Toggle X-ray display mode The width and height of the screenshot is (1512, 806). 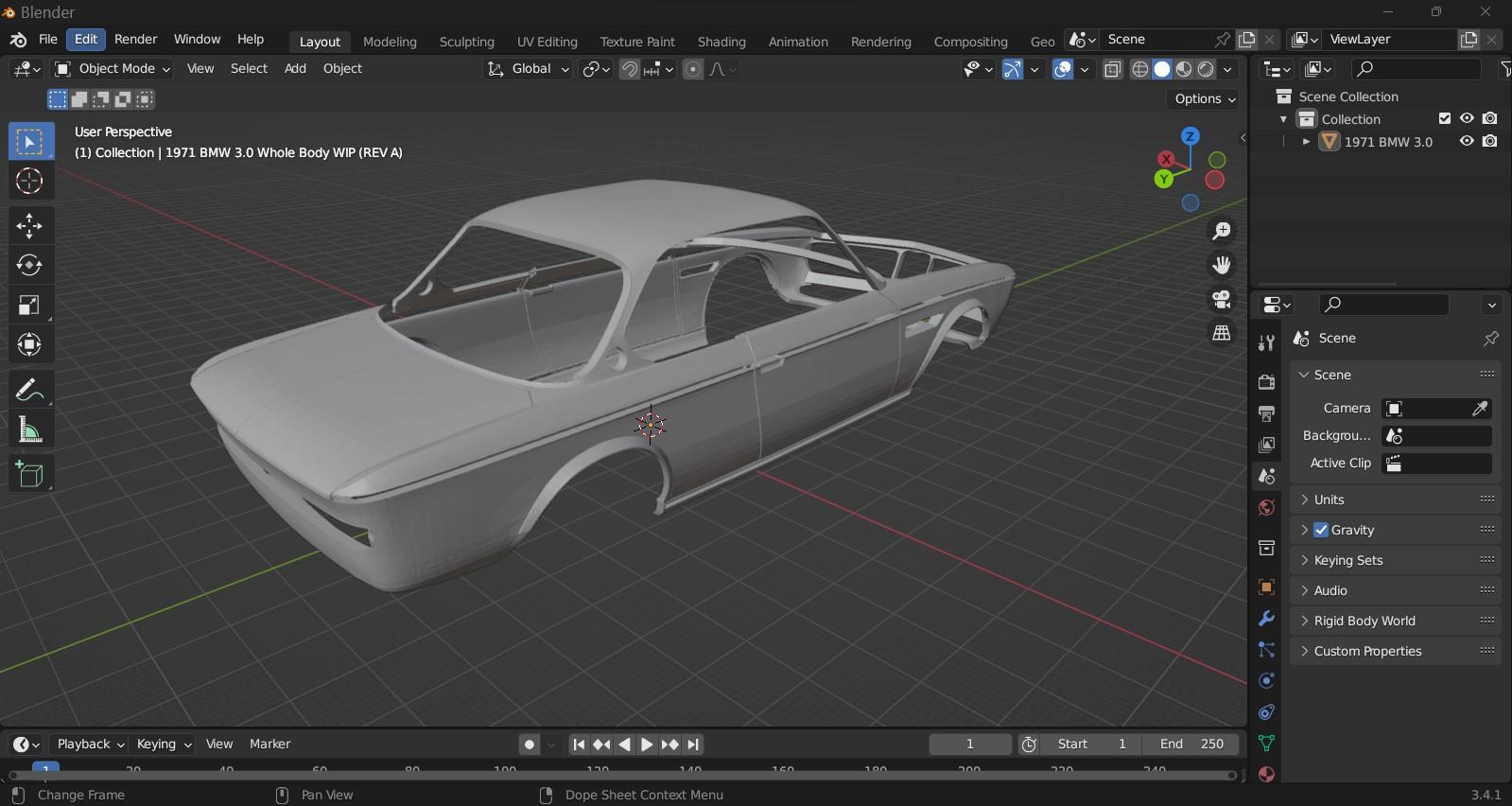[x=1113, y=69]
